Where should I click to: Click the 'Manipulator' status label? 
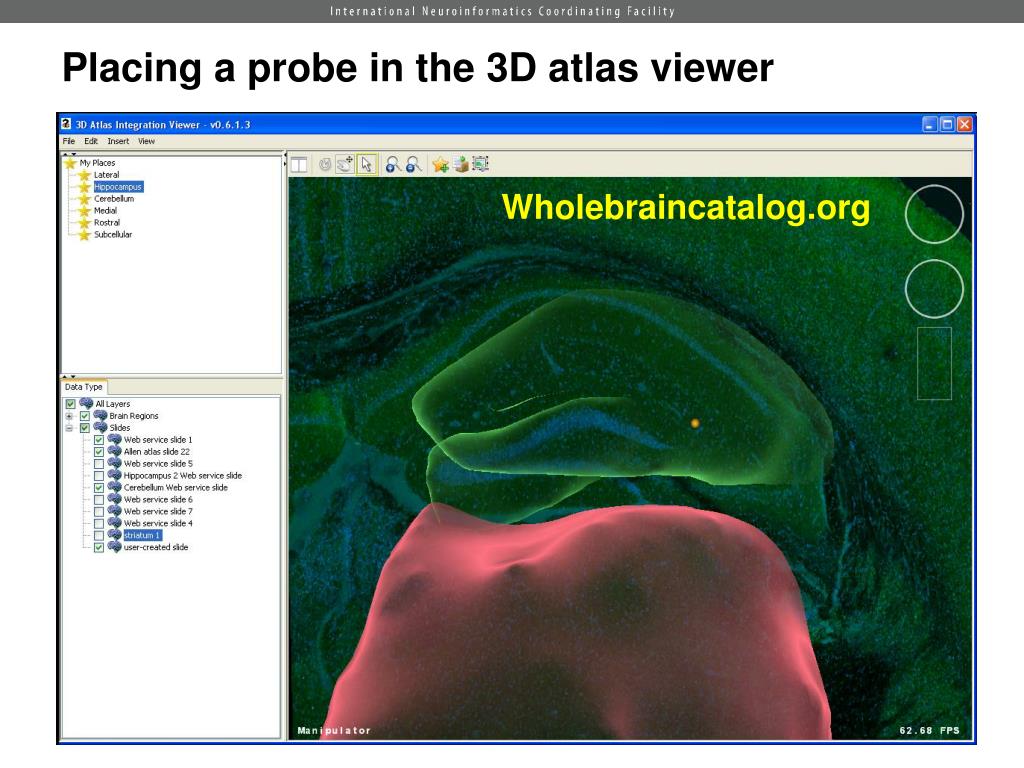[334, 730]
